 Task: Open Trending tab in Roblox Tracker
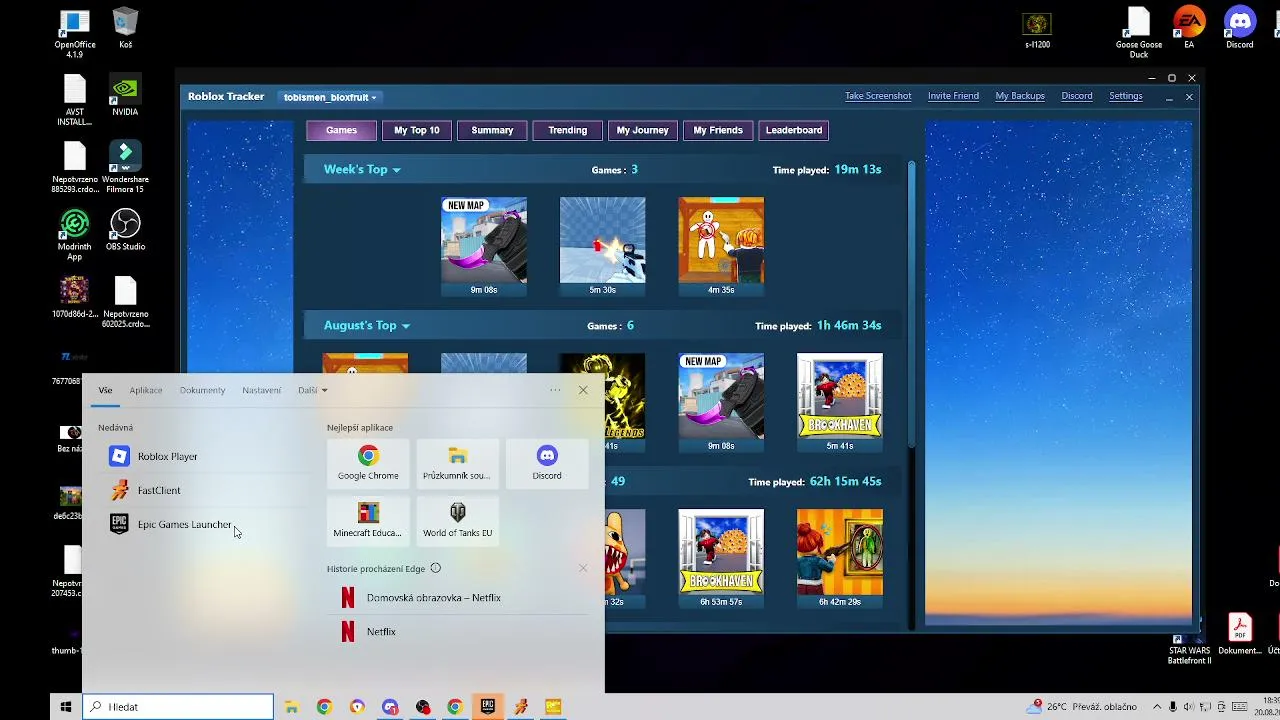[567, 130]
